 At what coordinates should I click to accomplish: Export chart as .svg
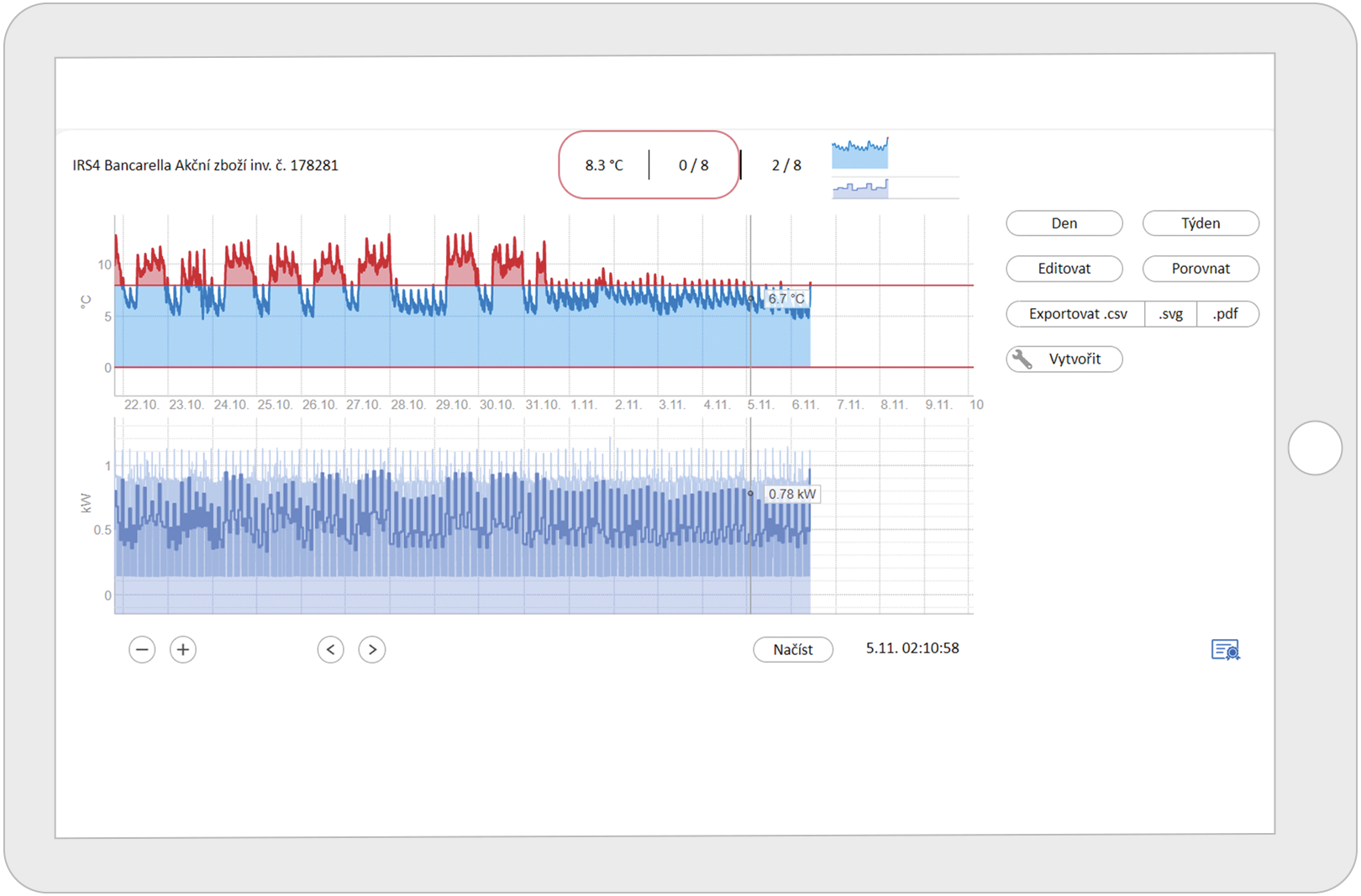click(x=1171, y=314)
